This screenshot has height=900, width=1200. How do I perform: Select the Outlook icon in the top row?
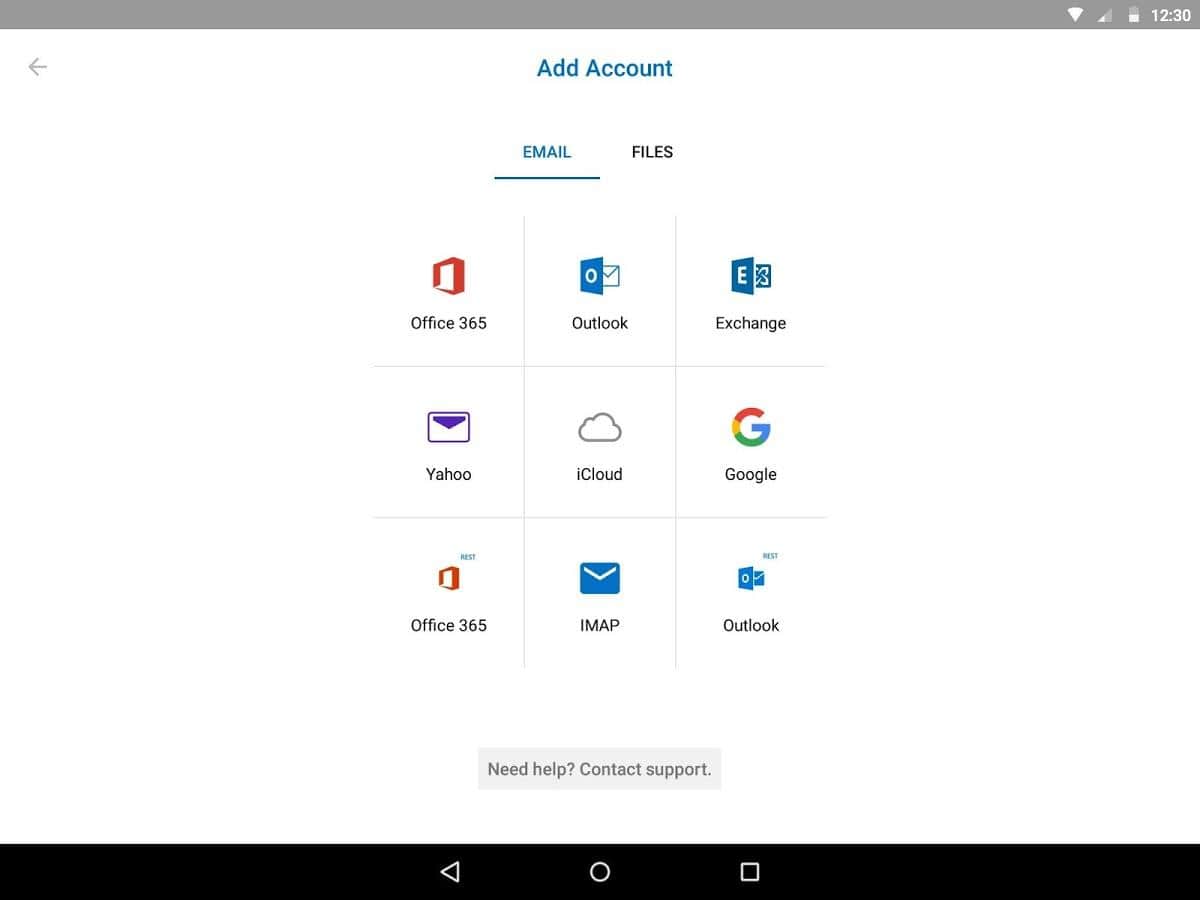pos(600,276)
